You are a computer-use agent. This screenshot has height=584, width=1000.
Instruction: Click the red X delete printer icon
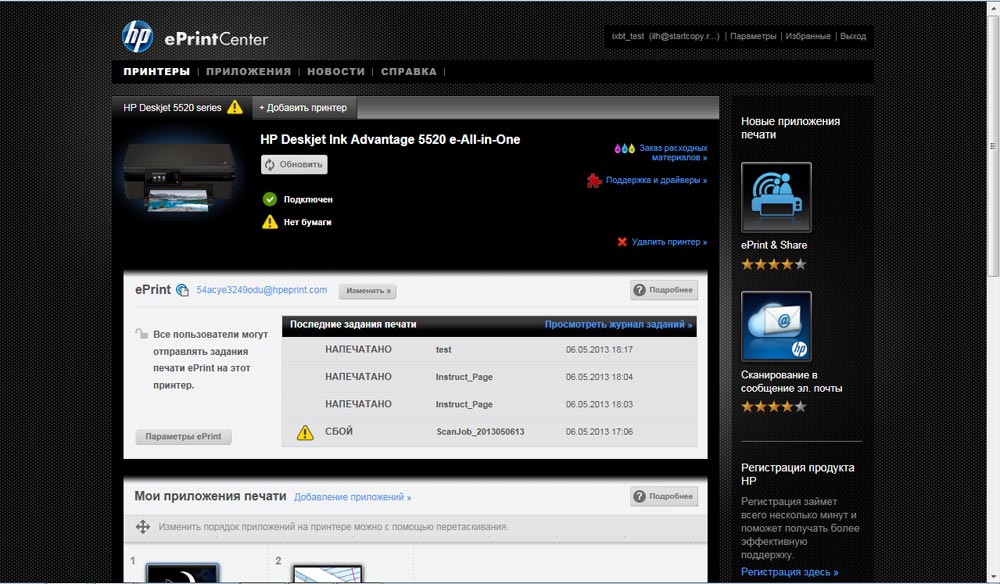tap(622, 242)
